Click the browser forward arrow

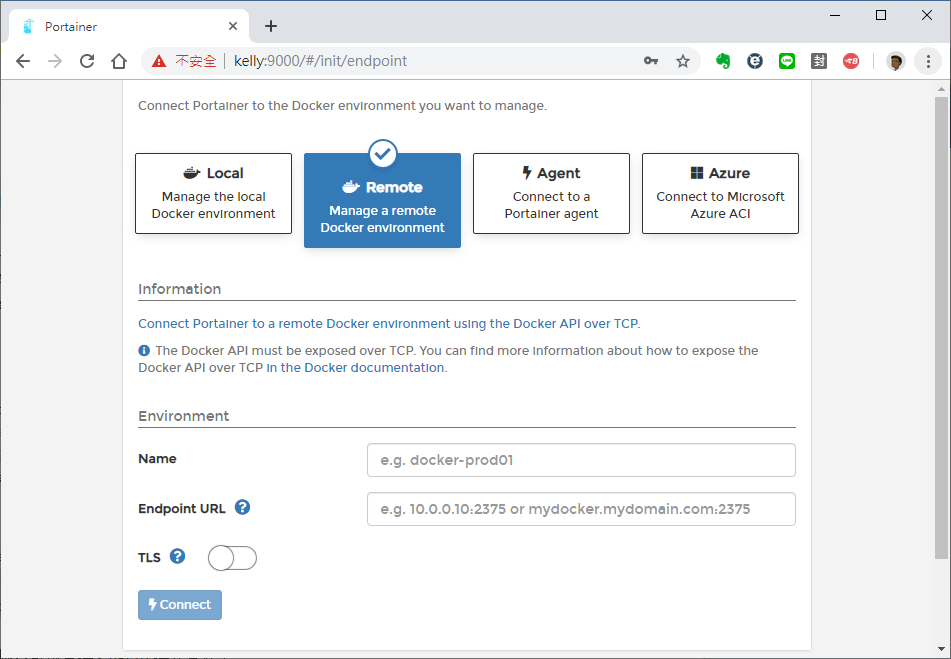point(55,61)
